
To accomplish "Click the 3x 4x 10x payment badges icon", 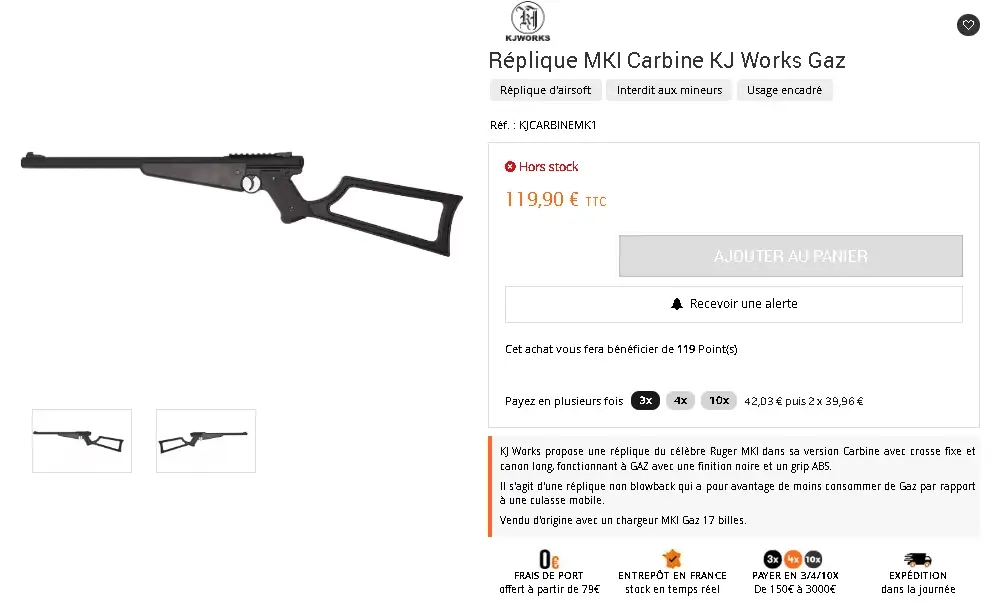I will click(795, 559).
